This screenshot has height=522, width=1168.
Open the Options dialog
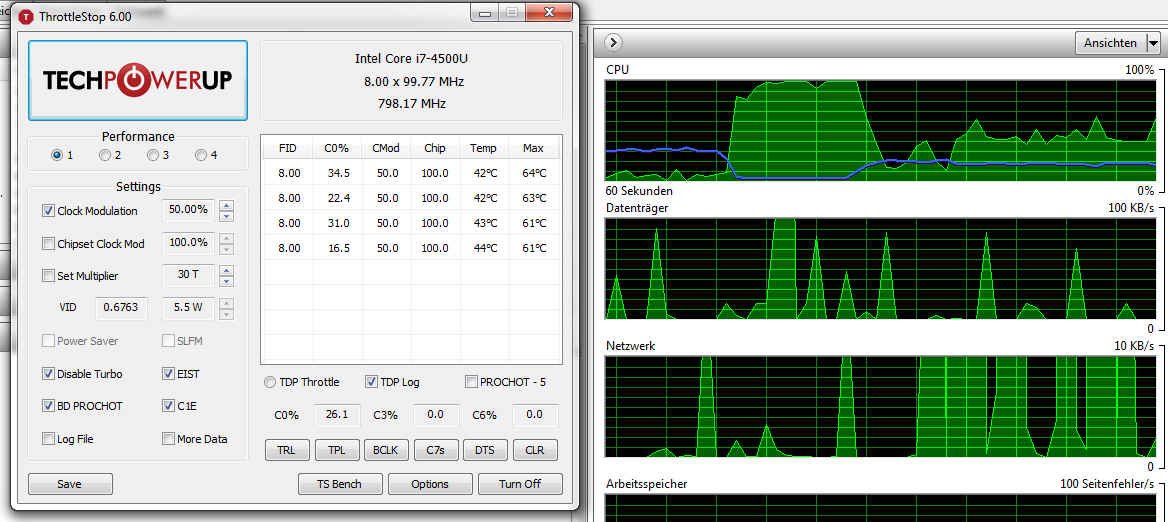(431, 484)
